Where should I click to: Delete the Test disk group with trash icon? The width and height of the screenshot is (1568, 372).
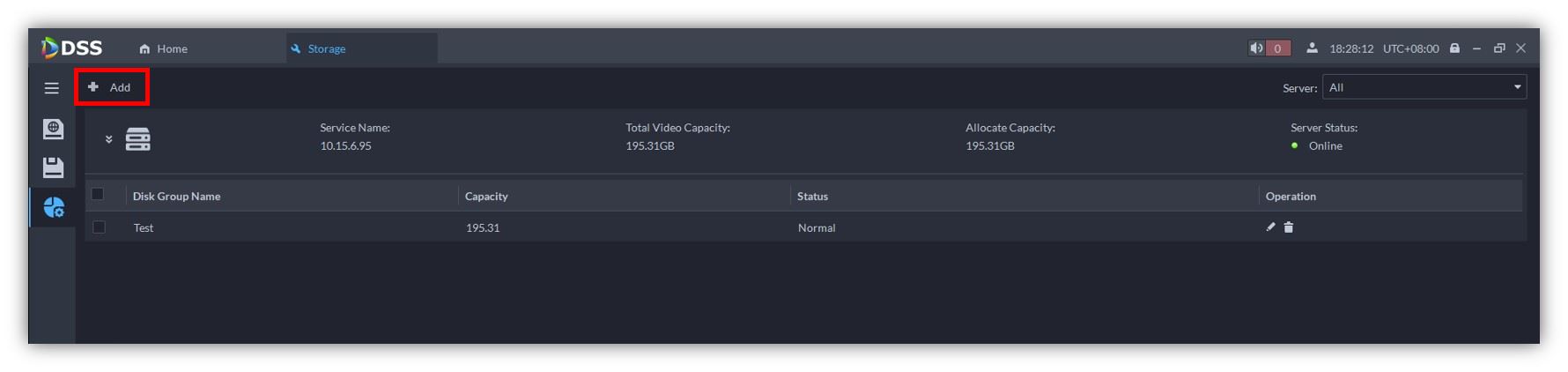pos(1289,227)
